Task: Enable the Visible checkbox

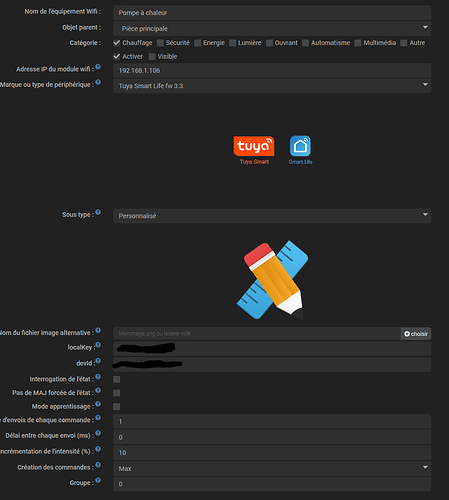Action: (152, 57)
